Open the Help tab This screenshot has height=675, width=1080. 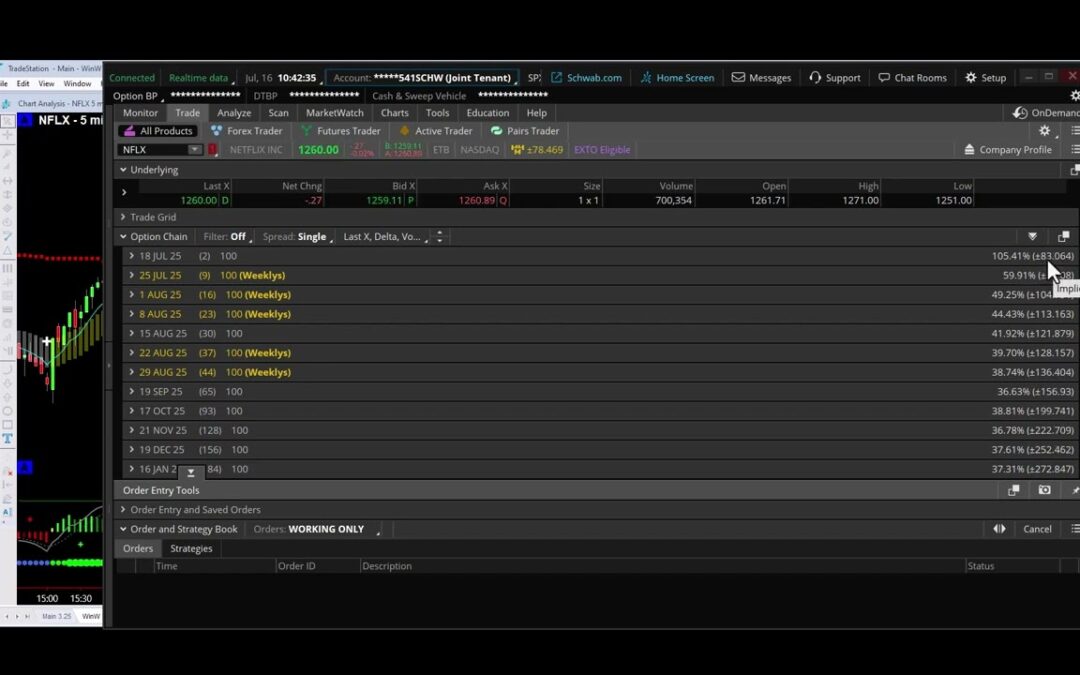pos(537,113)
